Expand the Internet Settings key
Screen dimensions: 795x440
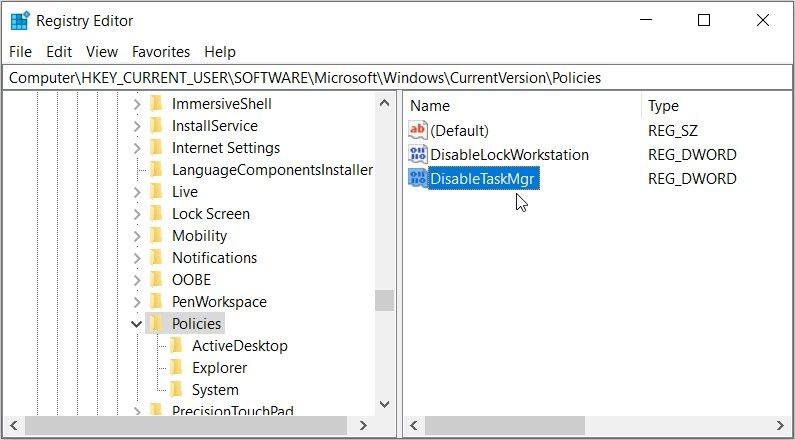coord(136,148)
